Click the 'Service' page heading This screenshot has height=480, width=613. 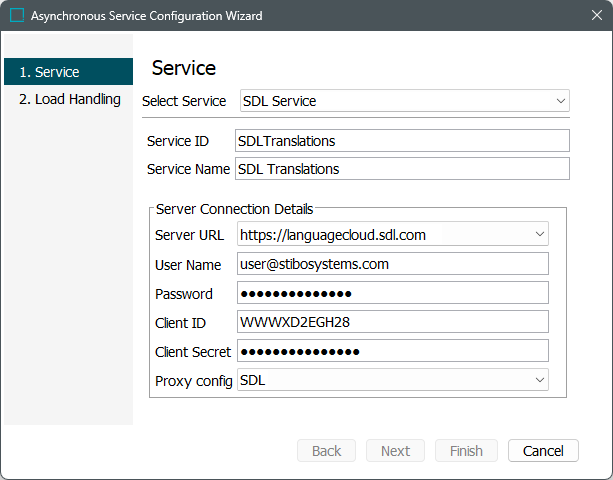pos(184,68)
